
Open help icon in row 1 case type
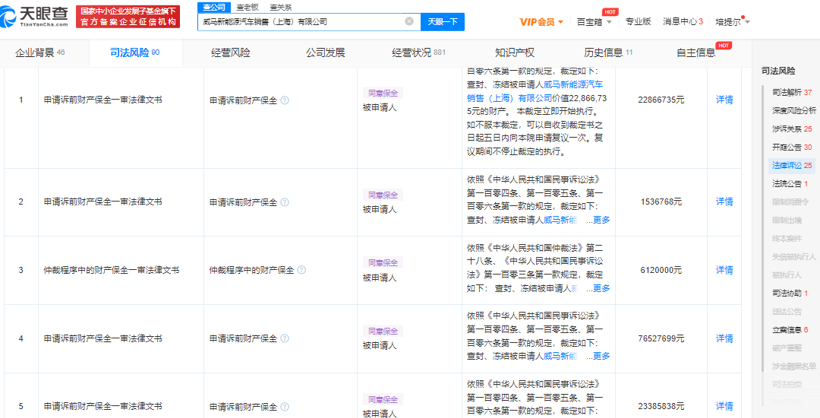(x=284, y=100)
